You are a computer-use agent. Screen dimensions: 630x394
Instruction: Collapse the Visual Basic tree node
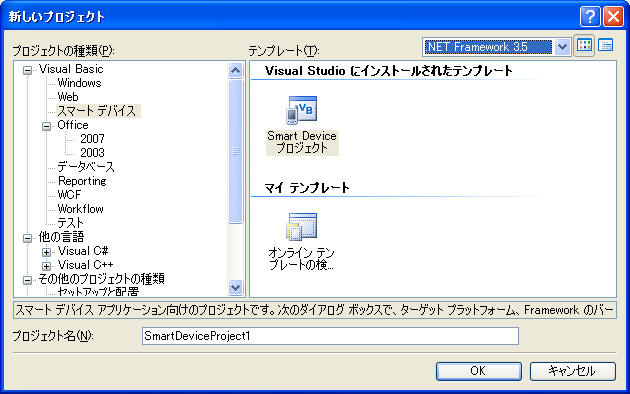(x=27, y=71)
